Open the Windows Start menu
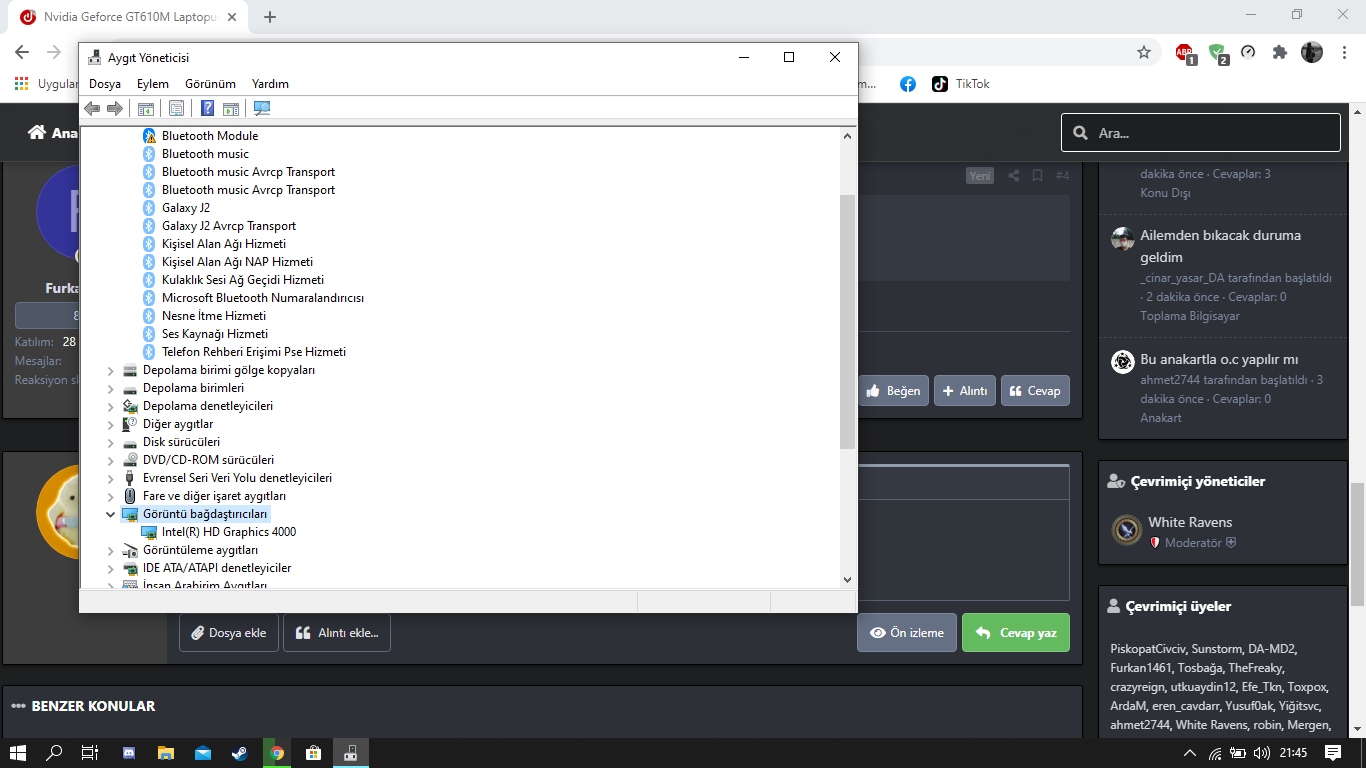The height and width of the screenshot is (768, 1366). [18, 753]
